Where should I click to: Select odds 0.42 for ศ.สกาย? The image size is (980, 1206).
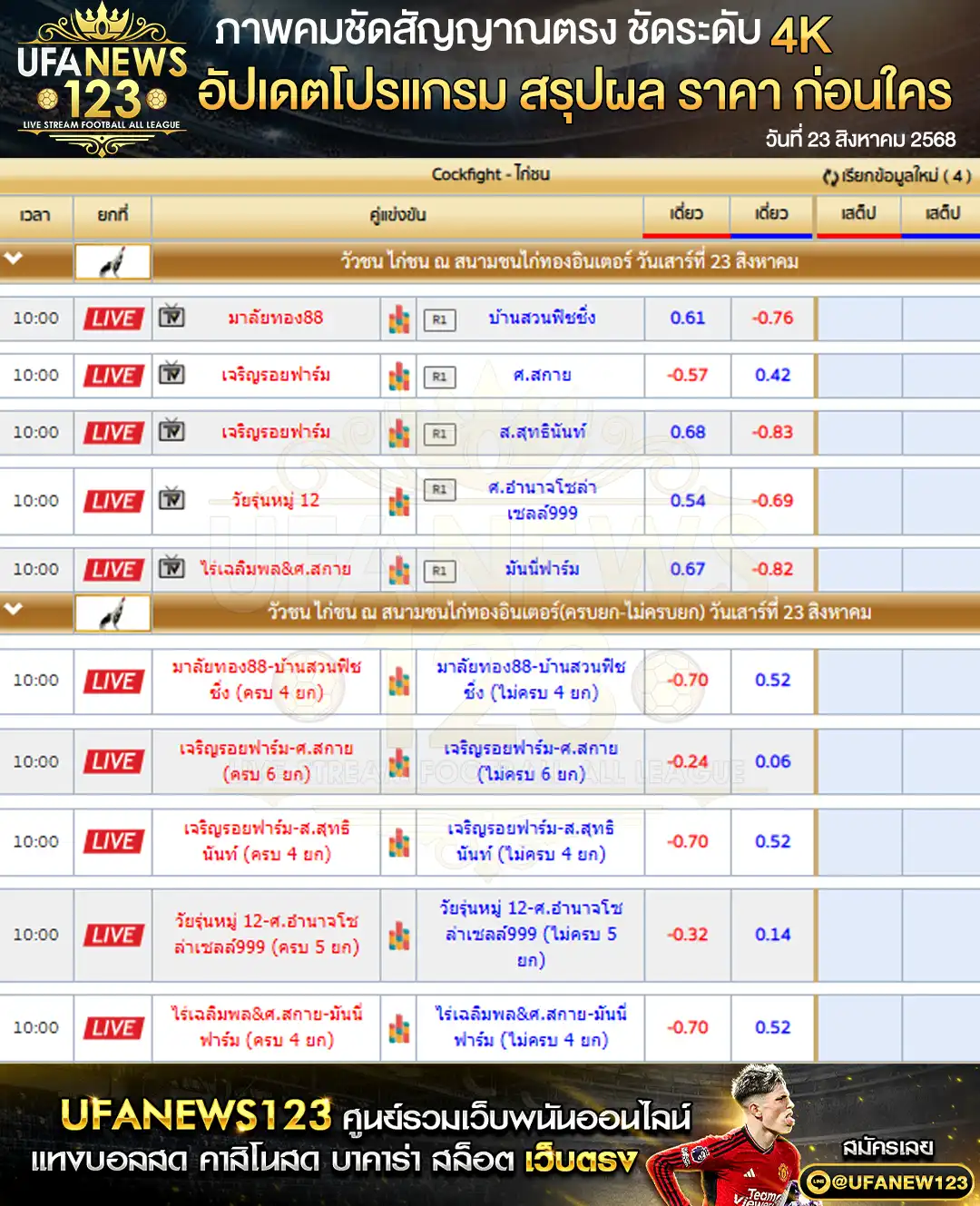coord(772,375)
